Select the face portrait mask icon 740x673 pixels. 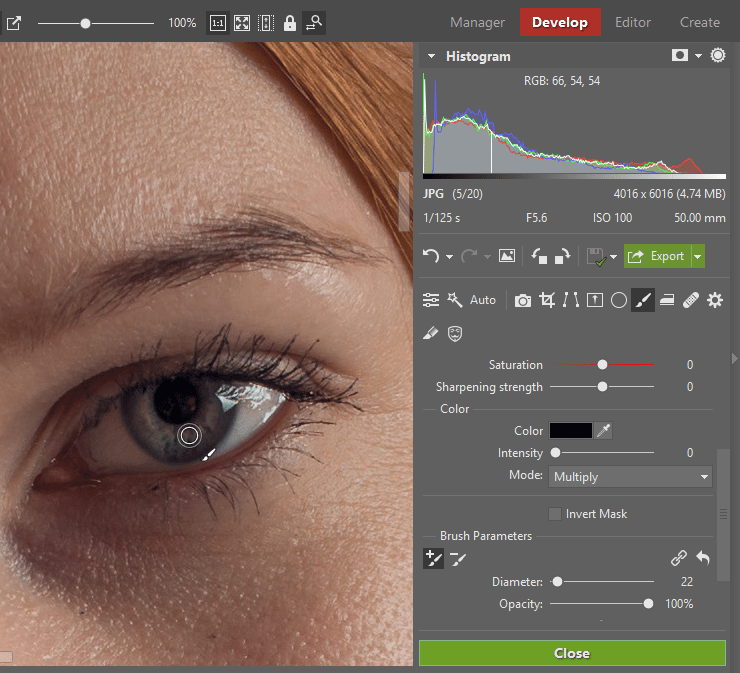coord(455,334)
